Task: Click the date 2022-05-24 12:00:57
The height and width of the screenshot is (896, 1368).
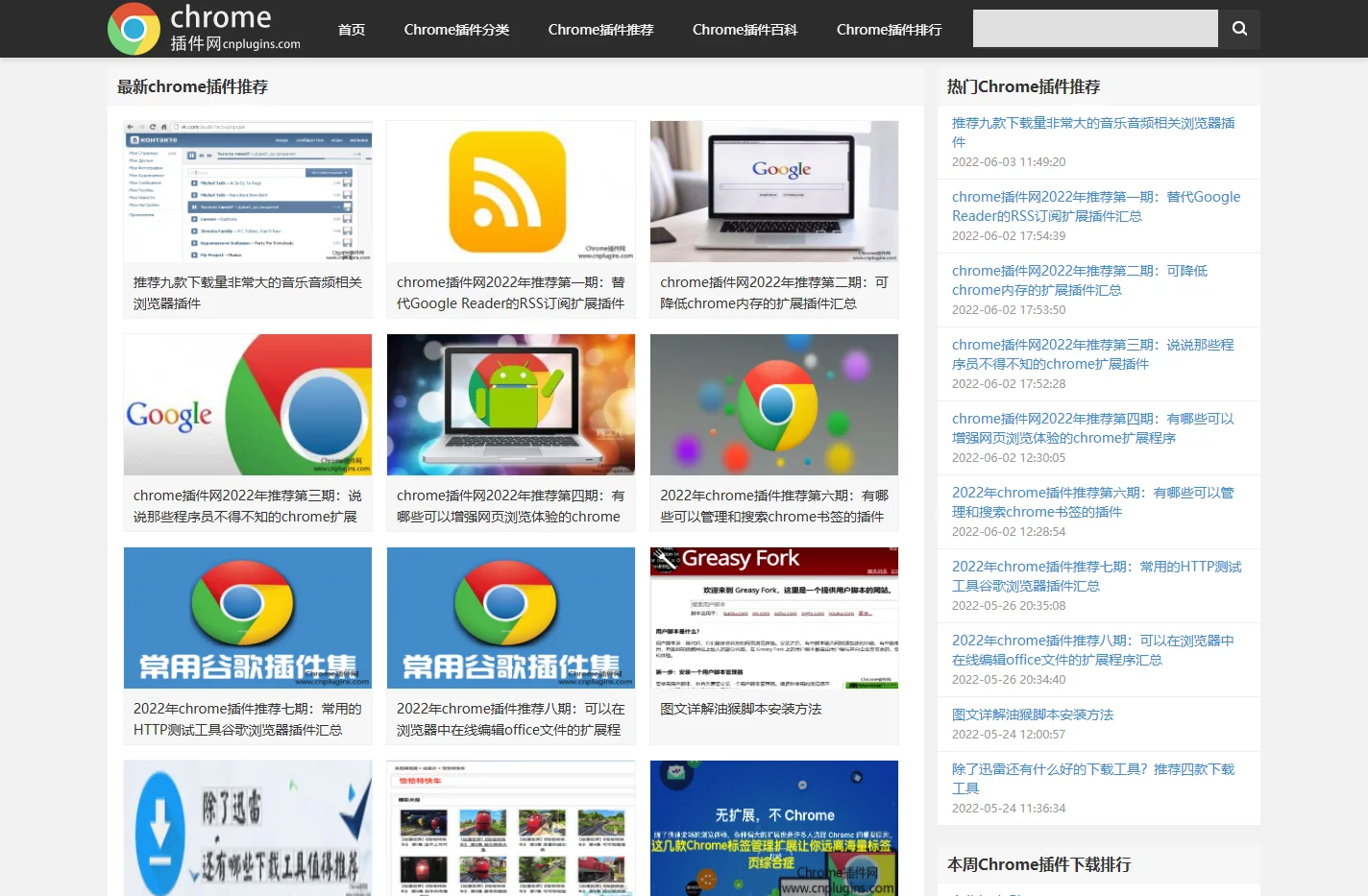Action: (1009, 735)
